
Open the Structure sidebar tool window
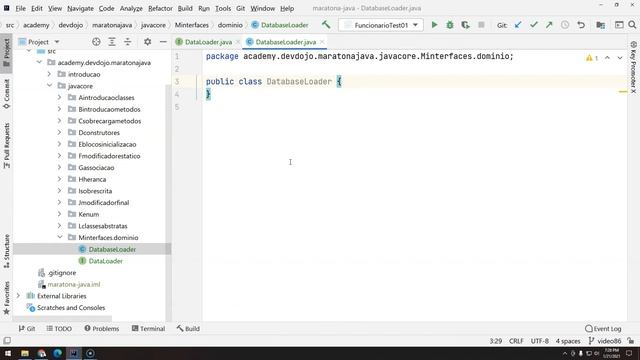click(7, 251)
